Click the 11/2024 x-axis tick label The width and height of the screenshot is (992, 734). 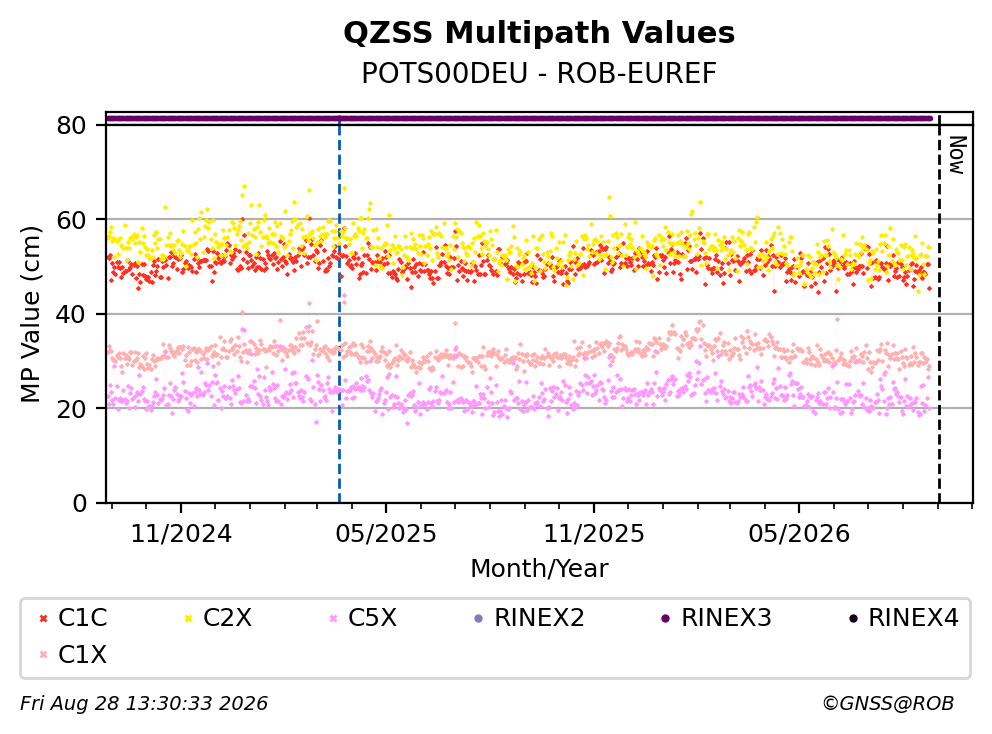pos(181,534)
